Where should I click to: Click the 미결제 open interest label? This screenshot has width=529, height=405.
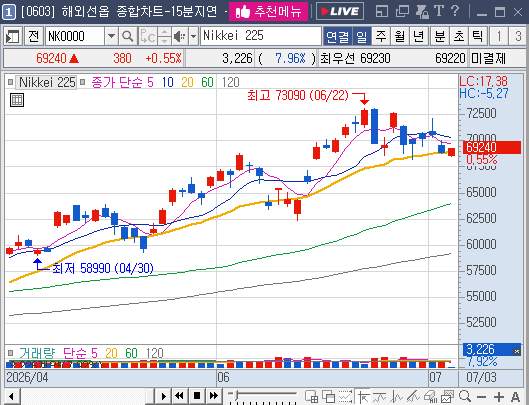click(x=488, y=58)
